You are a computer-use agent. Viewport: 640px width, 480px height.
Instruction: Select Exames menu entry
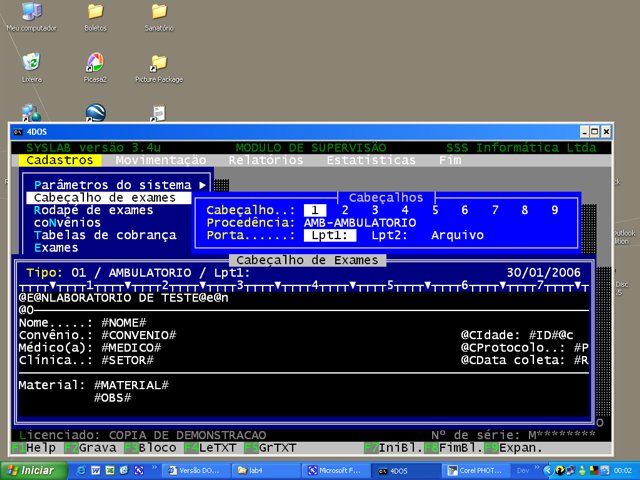point(56,248)
